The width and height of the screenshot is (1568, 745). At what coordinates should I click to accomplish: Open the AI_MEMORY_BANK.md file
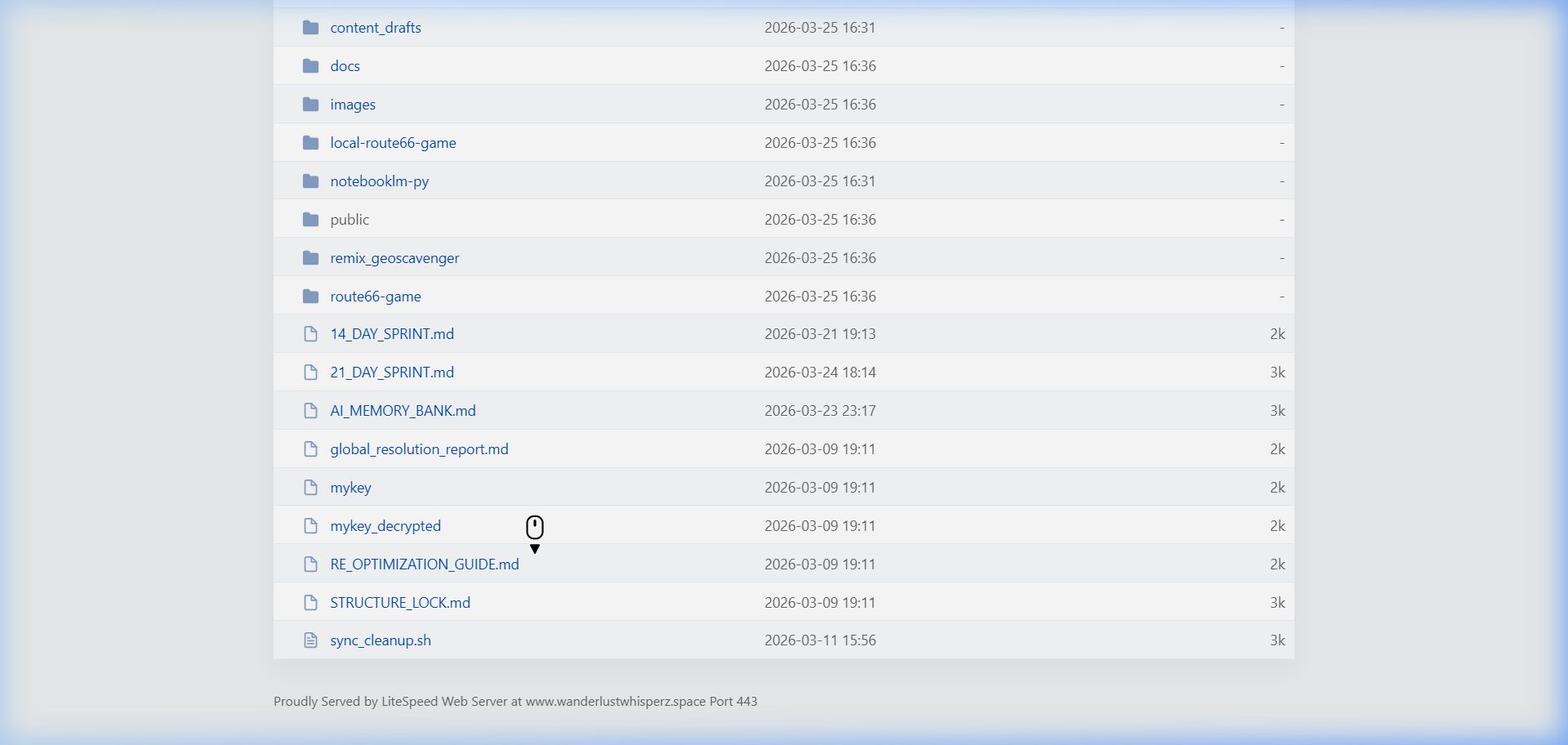403,411
